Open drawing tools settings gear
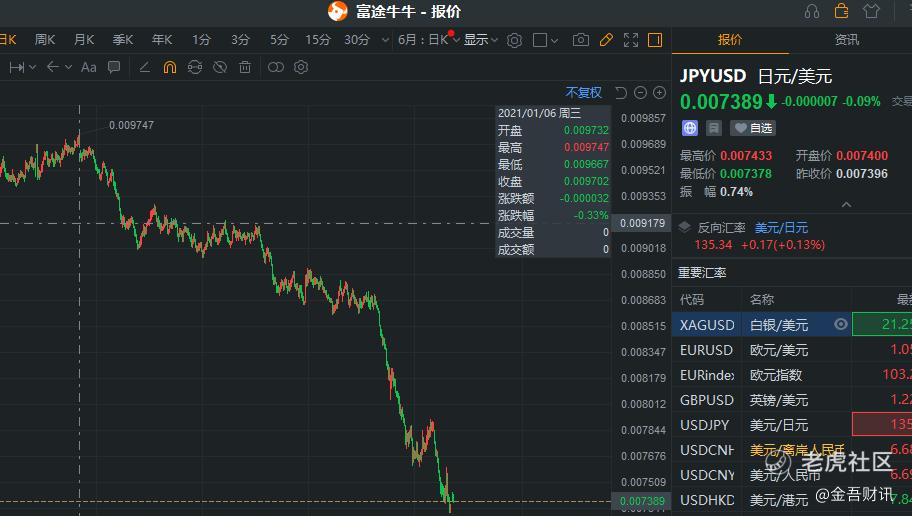The image size is (912, 516). click(x=301, y=67)
